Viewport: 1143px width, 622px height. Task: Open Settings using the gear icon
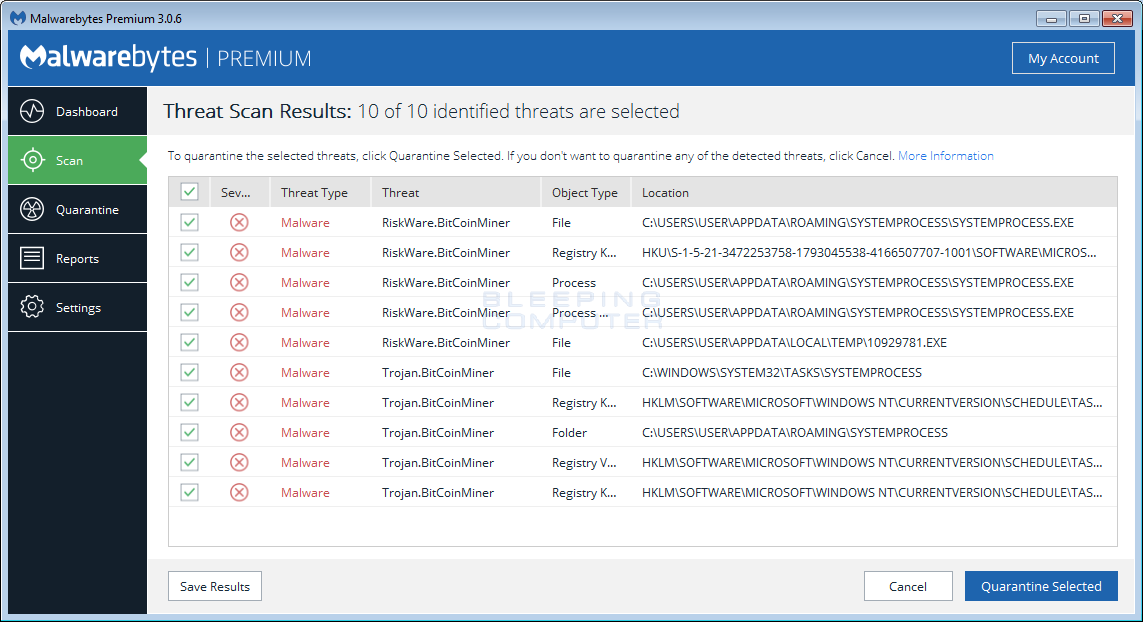(x=35, y=307)
